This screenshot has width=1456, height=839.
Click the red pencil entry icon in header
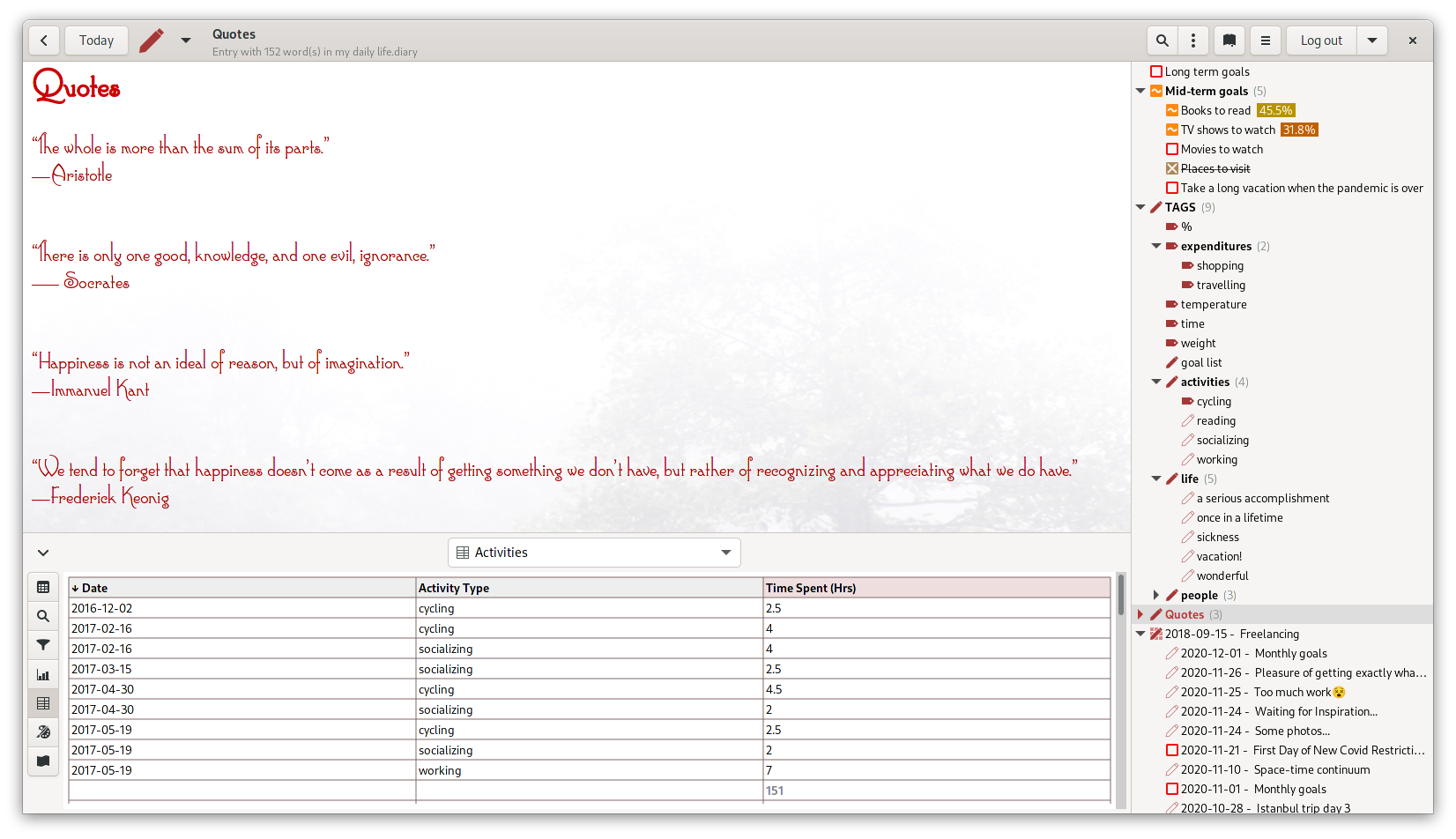click(152, 41)
